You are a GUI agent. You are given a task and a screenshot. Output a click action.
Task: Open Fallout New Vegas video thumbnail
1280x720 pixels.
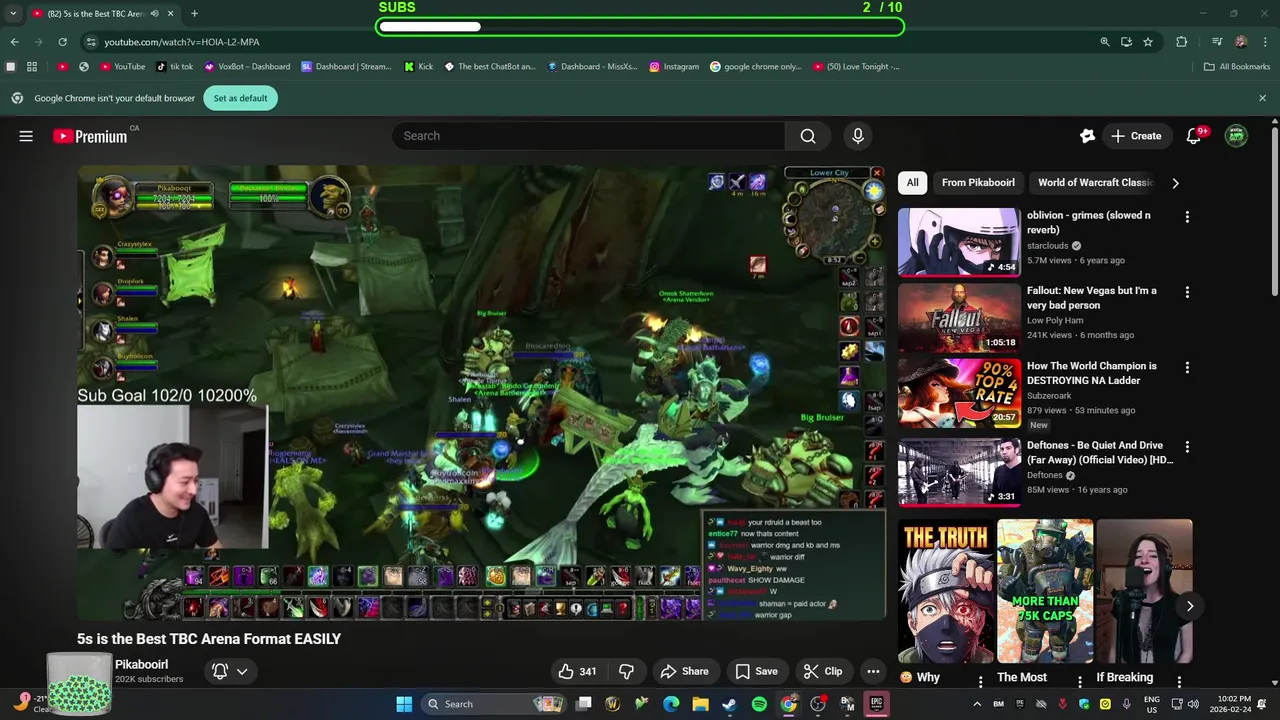(958, 317)
